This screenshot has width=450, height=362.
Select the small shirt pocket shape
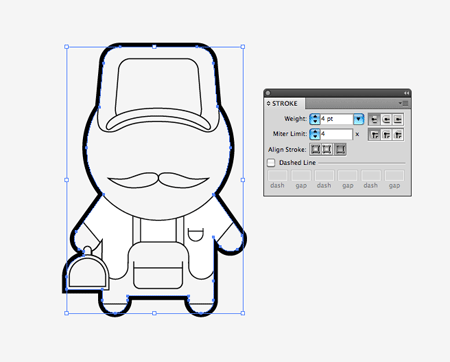tap(196, 234)
